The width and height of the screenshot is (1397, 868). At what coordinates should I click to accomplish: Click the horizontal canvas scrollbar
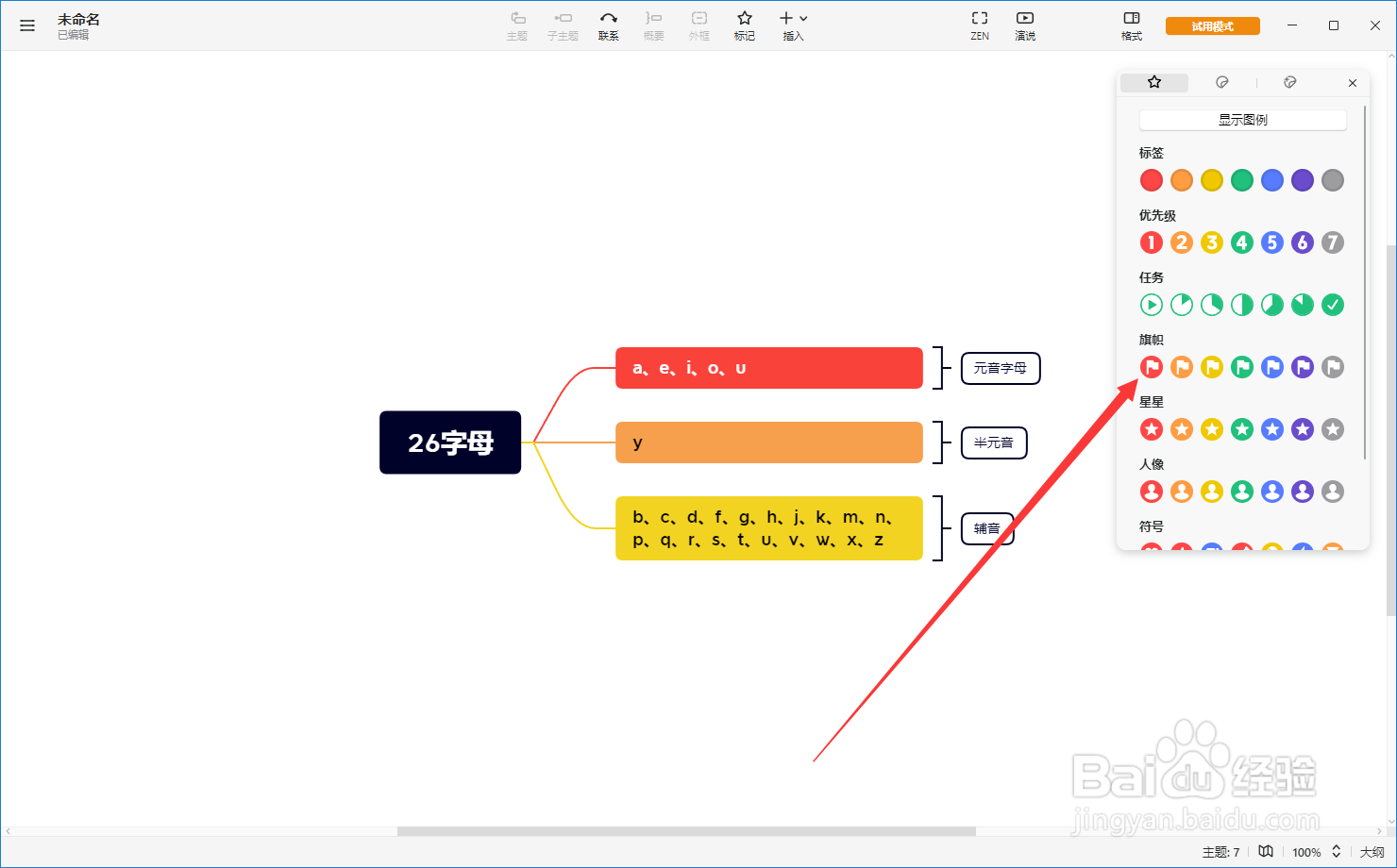pos(686,831)
